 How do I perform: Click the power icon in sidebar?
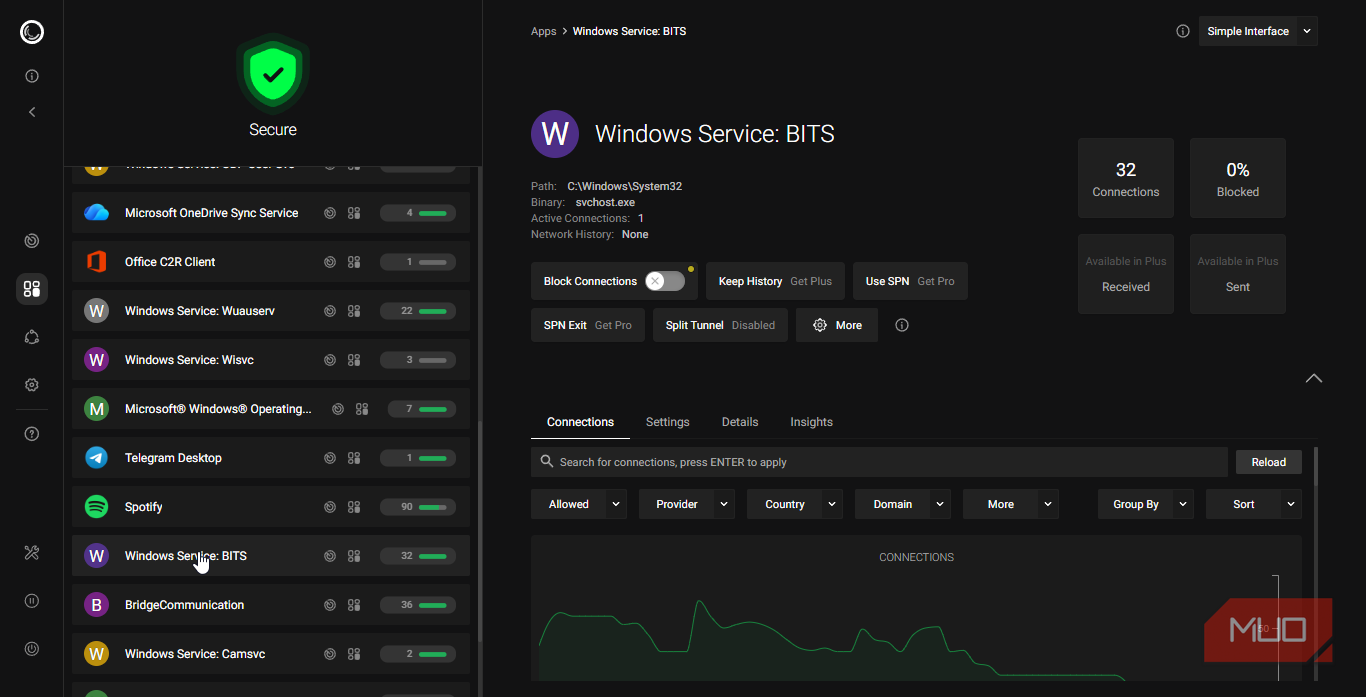32,649
